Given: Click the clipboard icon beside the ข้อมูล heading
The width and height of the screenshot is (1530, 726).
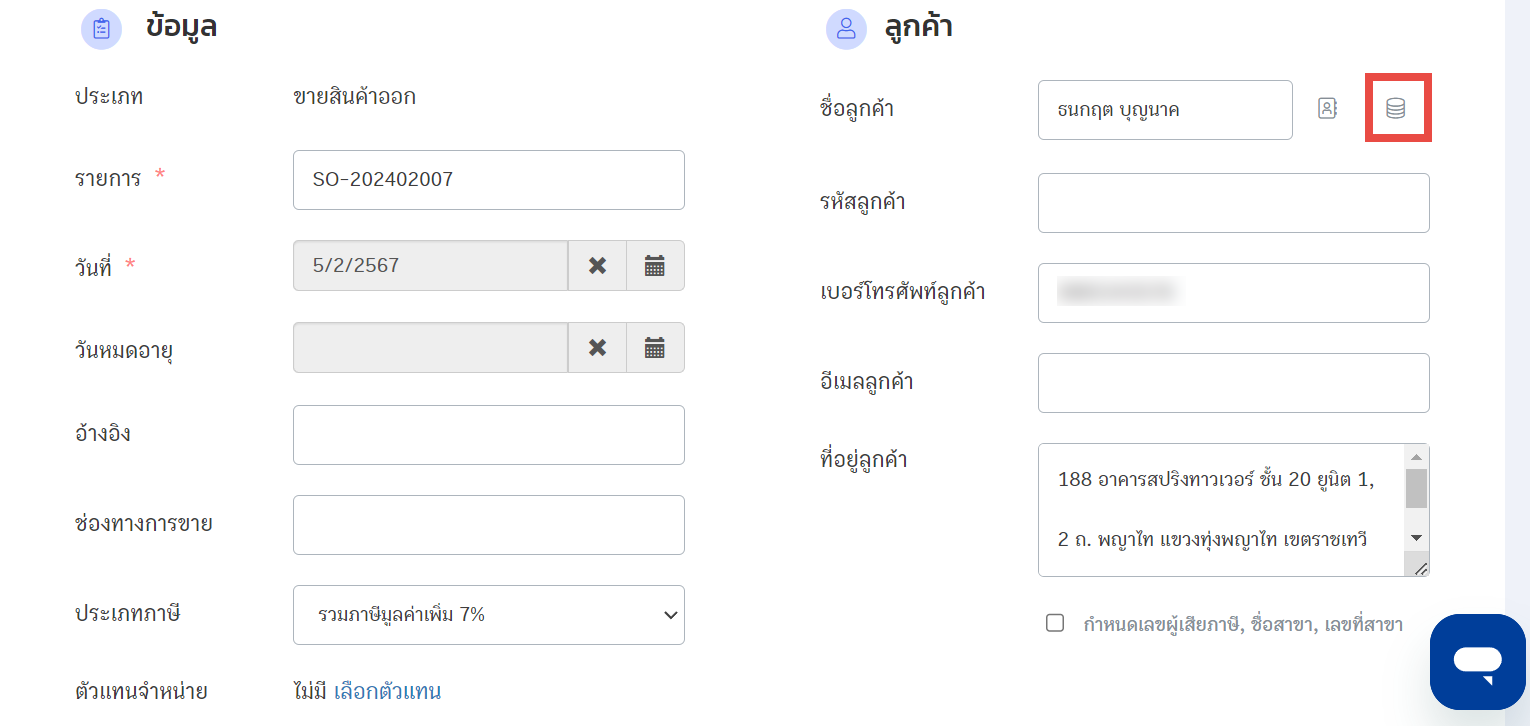Looking at the screenshot, I should click(101, 29).
